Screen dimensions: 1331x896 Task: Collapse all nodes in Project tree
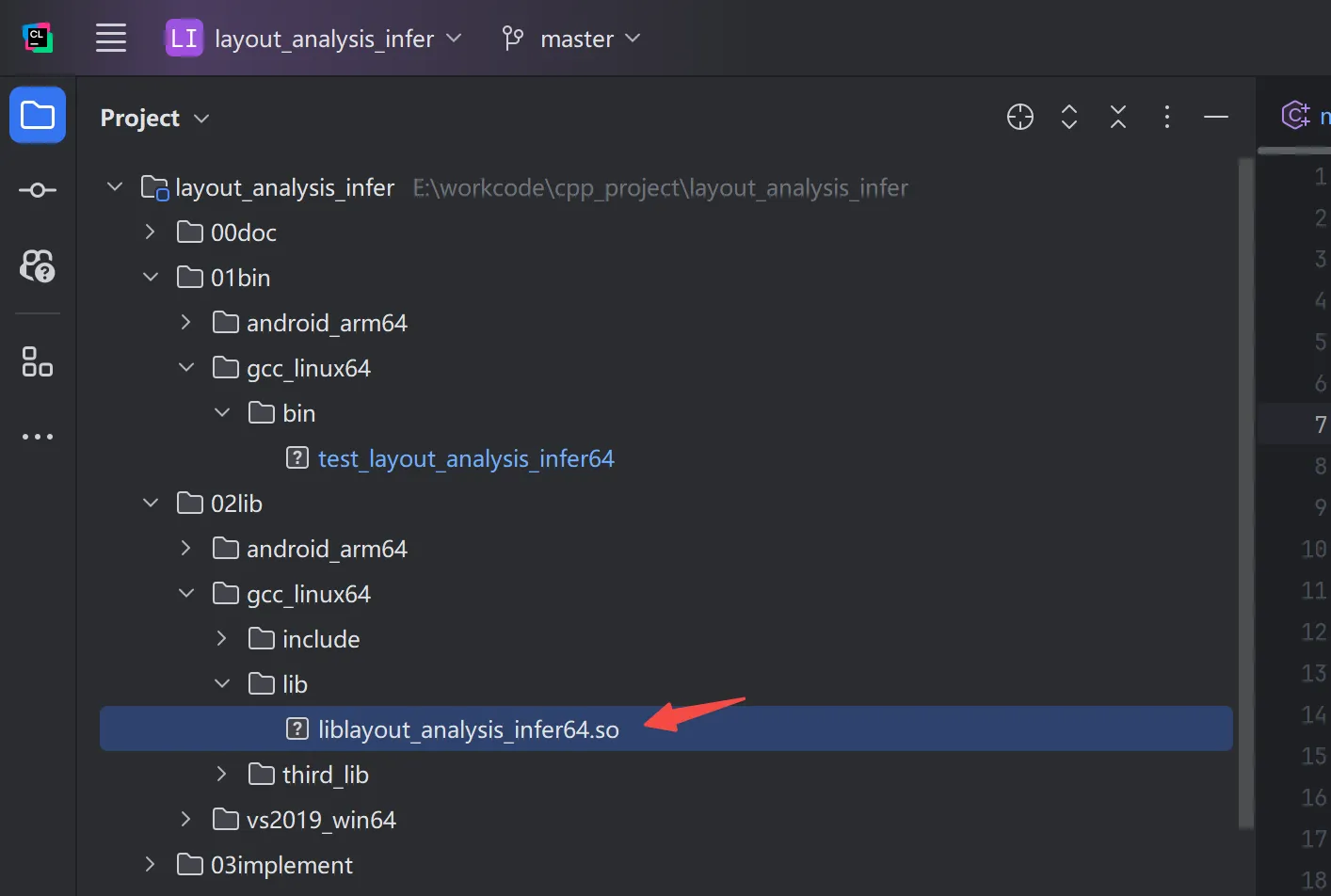click(x=1118, y=117)
